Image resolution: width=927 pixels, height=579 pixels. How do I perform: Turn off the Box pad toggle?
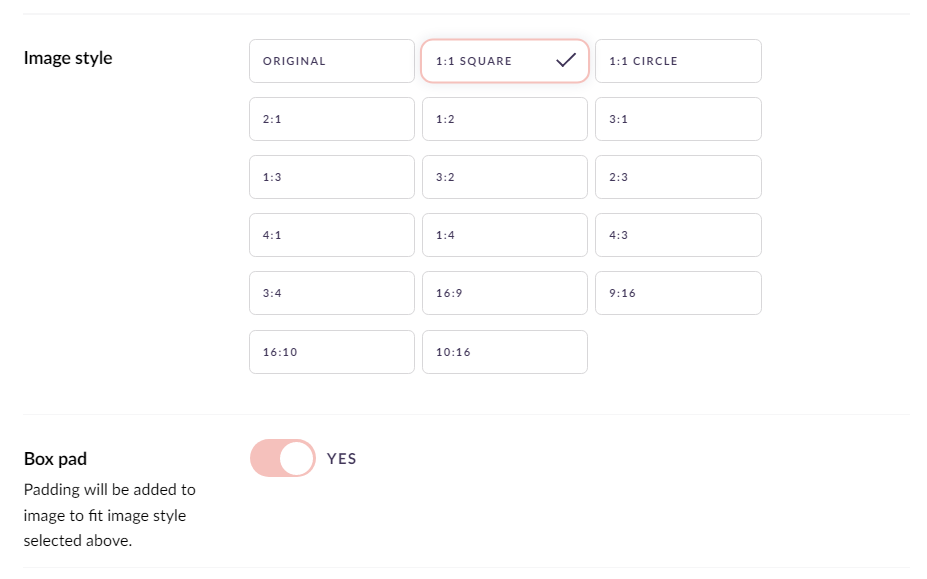tap(283, 458)
